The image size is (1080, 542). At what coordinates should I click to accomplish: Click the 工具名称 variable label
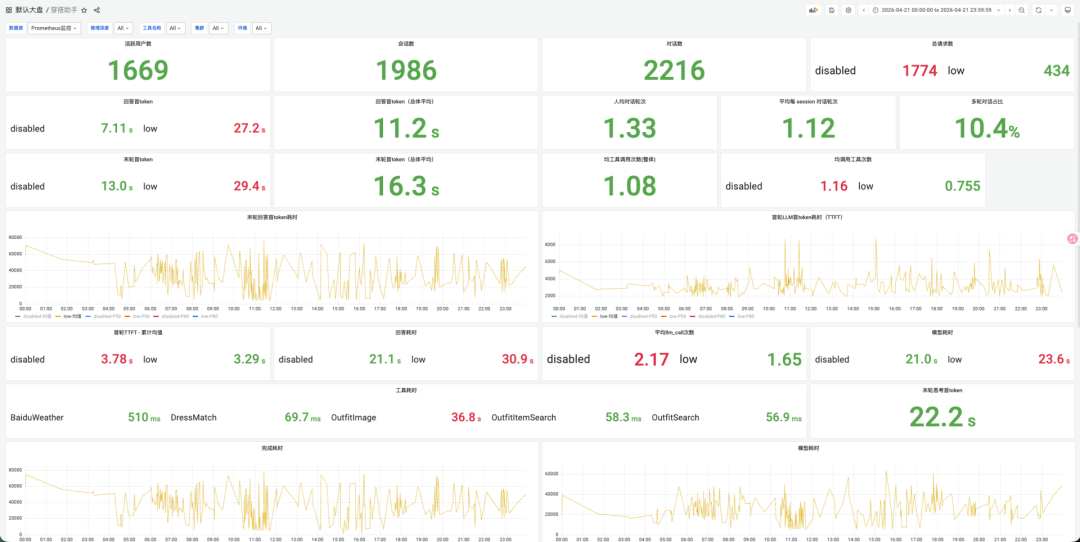pos(151,28)
